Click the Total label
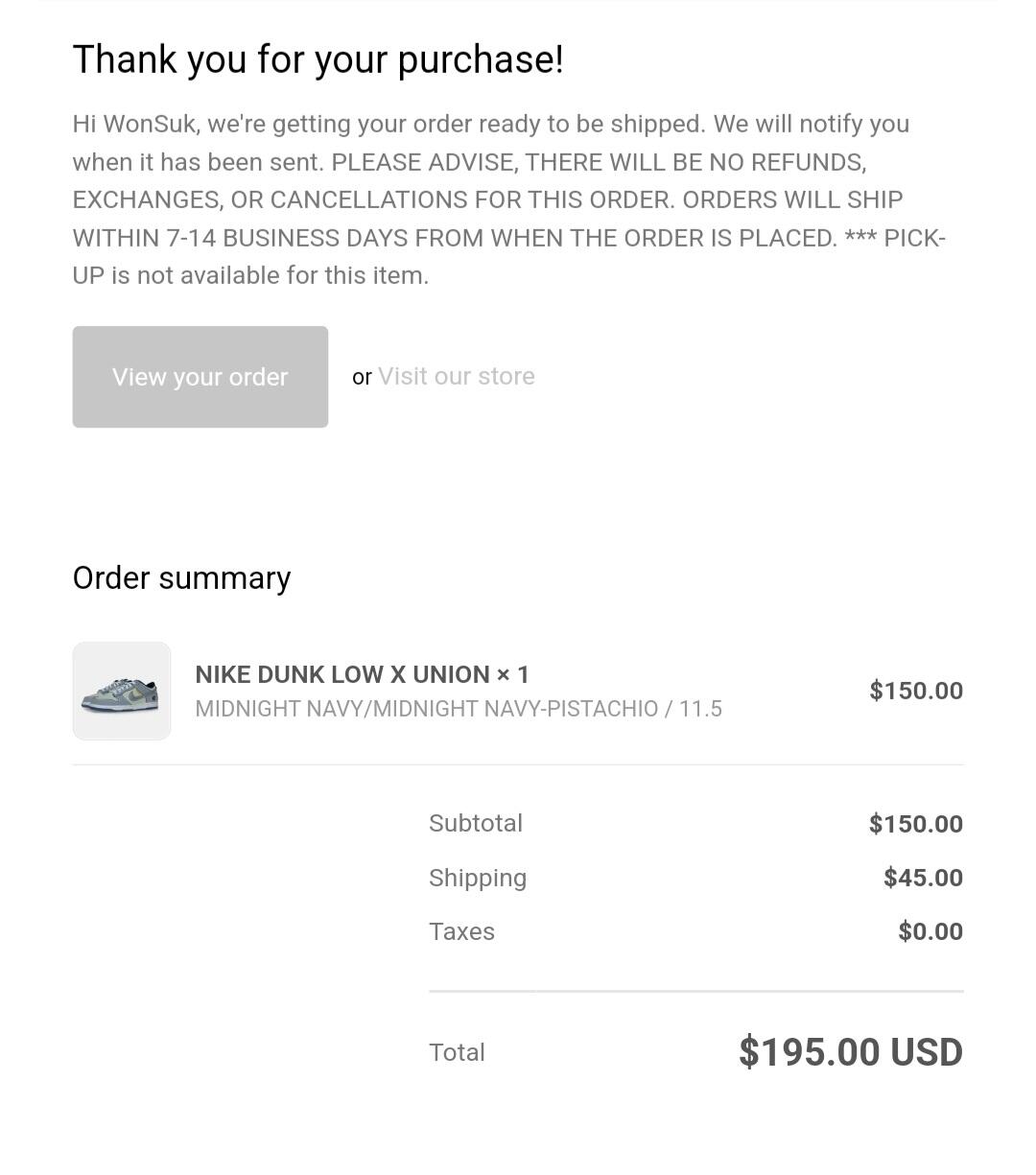The width and height of the screenshot is (1036, 1175). click(x=457, y=1052)
